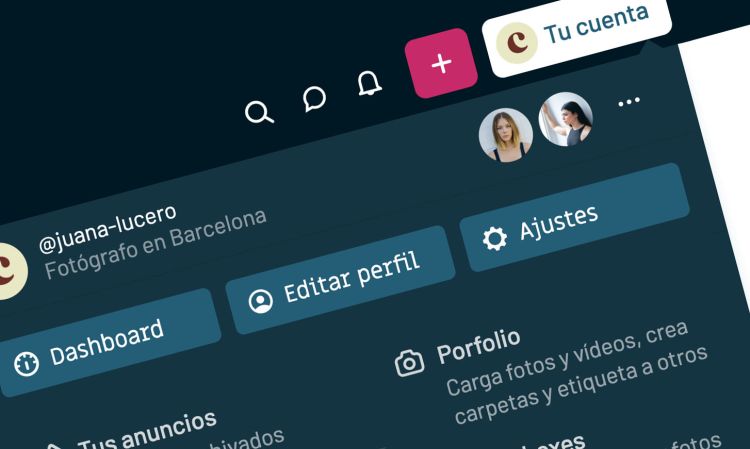Click the pink plus create button
This screenshot has width=750, height=449.
click(441, 63)
